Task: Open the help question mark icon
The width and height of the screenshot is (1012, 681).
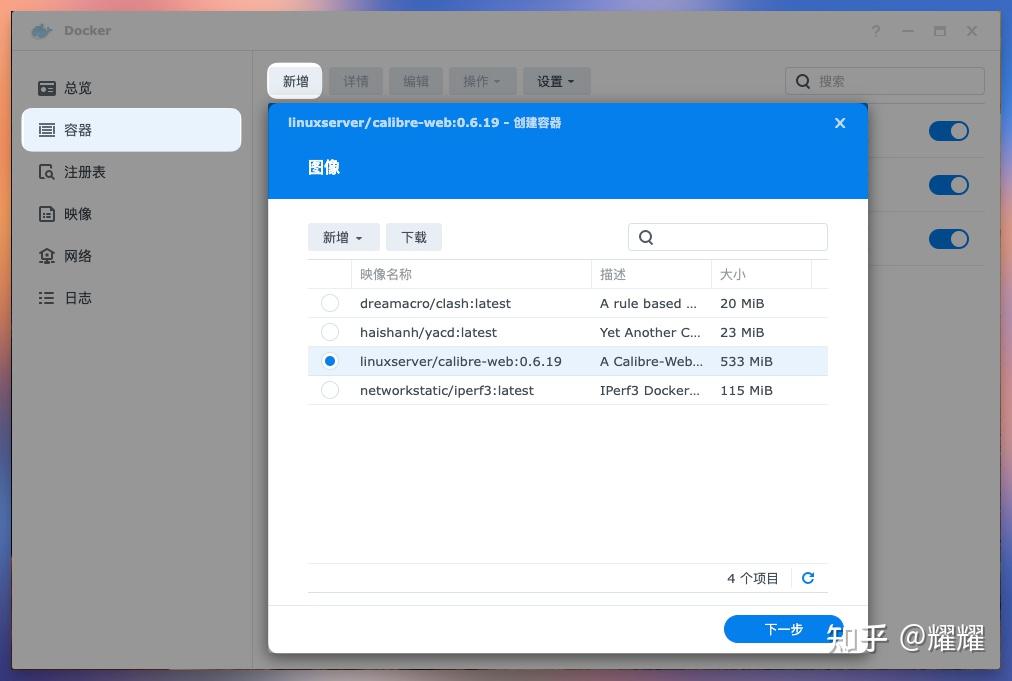Action: 875,31
